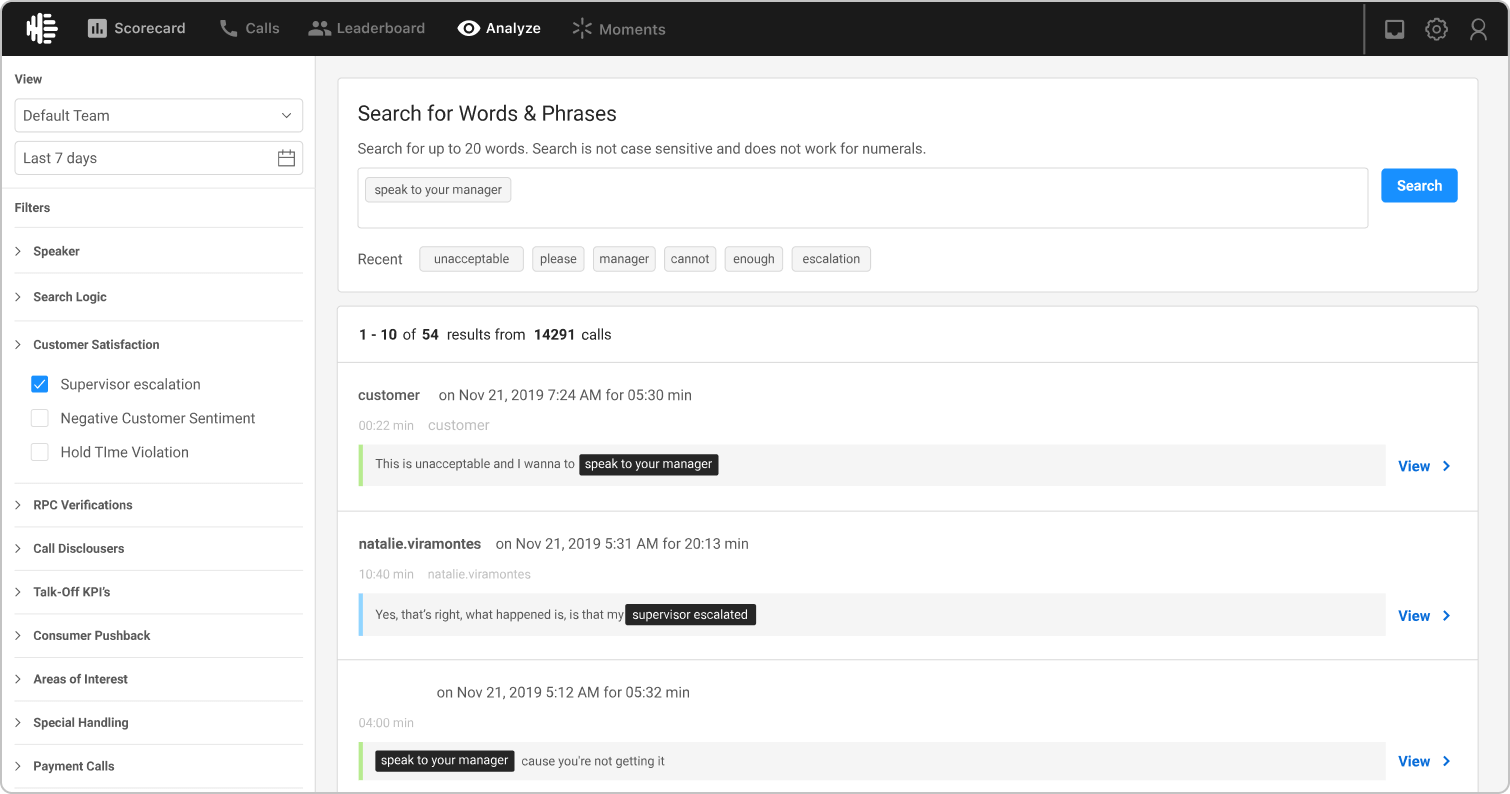Switch to the Calls tab

250,28
